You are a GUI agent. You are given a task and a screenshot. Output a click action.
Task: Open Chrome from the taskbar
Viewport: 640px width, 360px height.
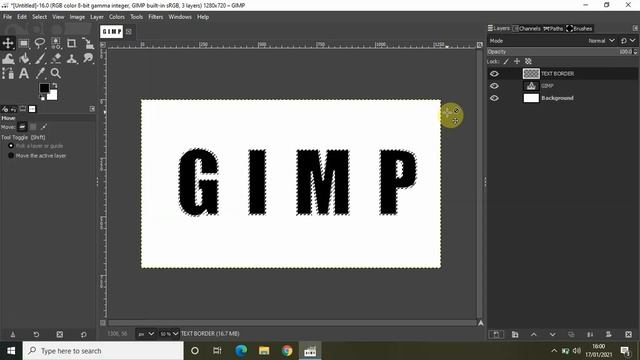(287, 351)
